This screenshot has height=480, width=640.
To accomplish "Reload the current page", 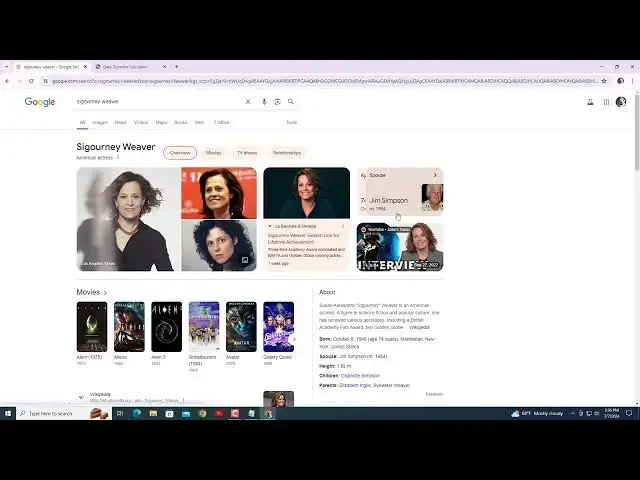I will [x=31, y=81].
